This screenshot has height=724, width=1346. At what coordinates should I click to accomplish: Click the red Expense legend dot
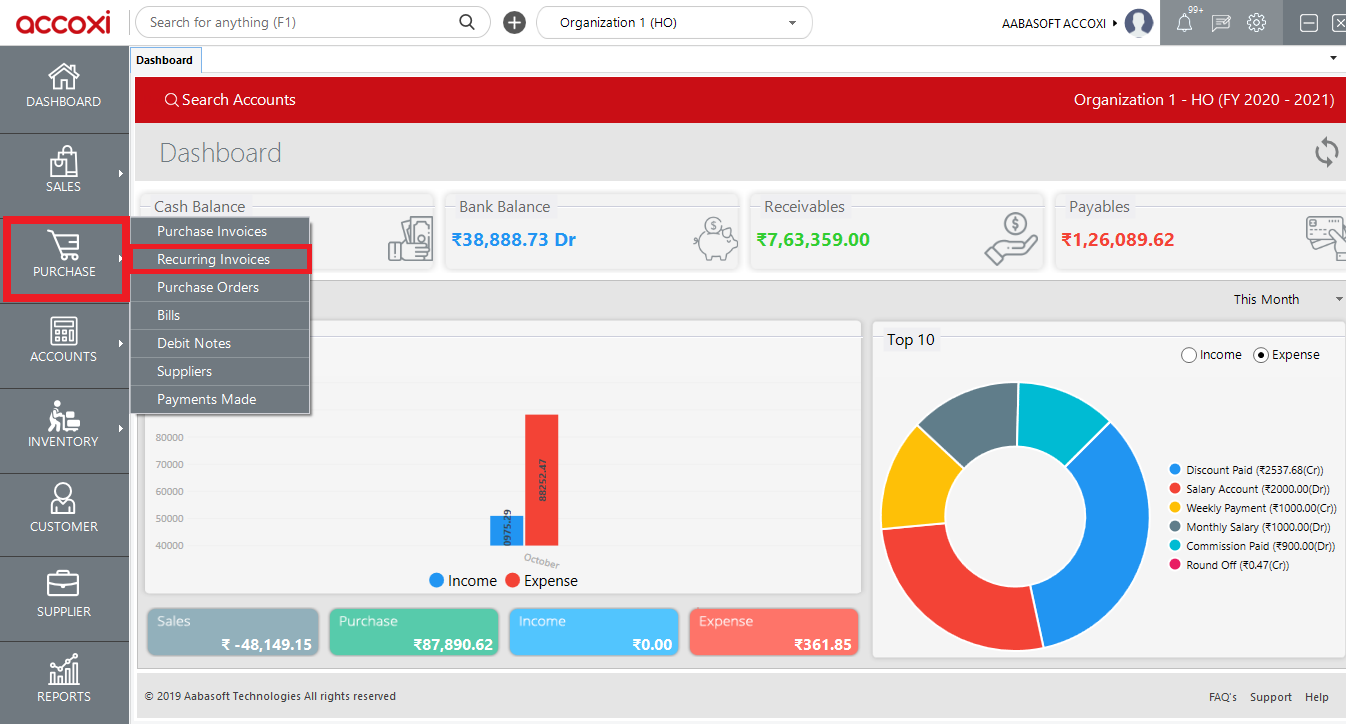[512, 580]
